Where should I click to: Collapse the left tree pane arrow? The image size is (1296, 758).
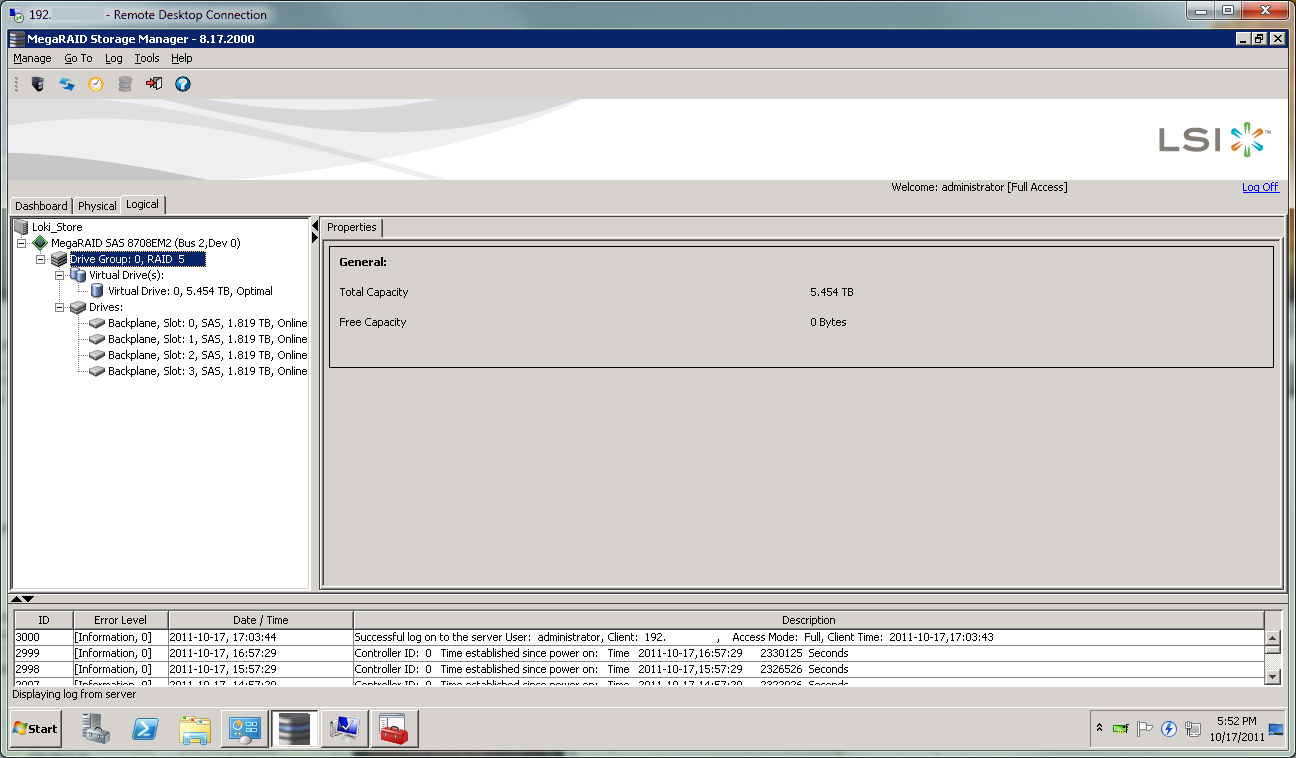pyautogui.click(x=315, y=224)
